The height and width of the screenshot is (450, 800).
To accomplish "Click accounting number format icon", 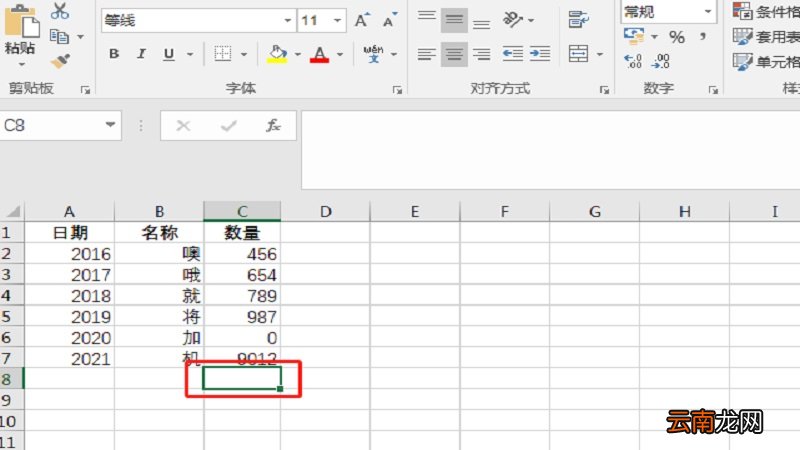I will click(x=634, y=36).
